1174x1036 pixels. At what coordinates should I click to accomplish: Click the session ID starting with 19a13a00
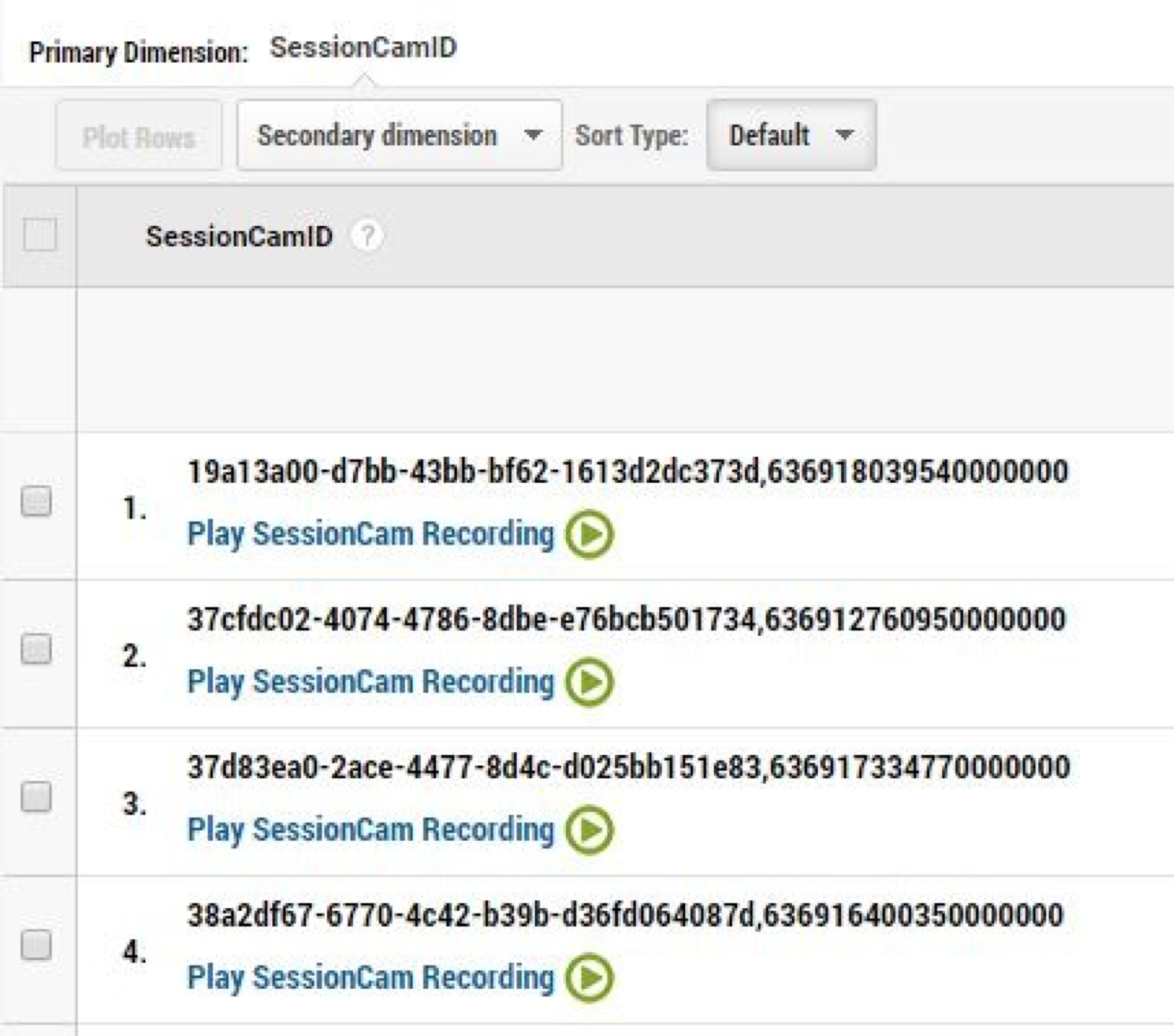click(626, 472)
